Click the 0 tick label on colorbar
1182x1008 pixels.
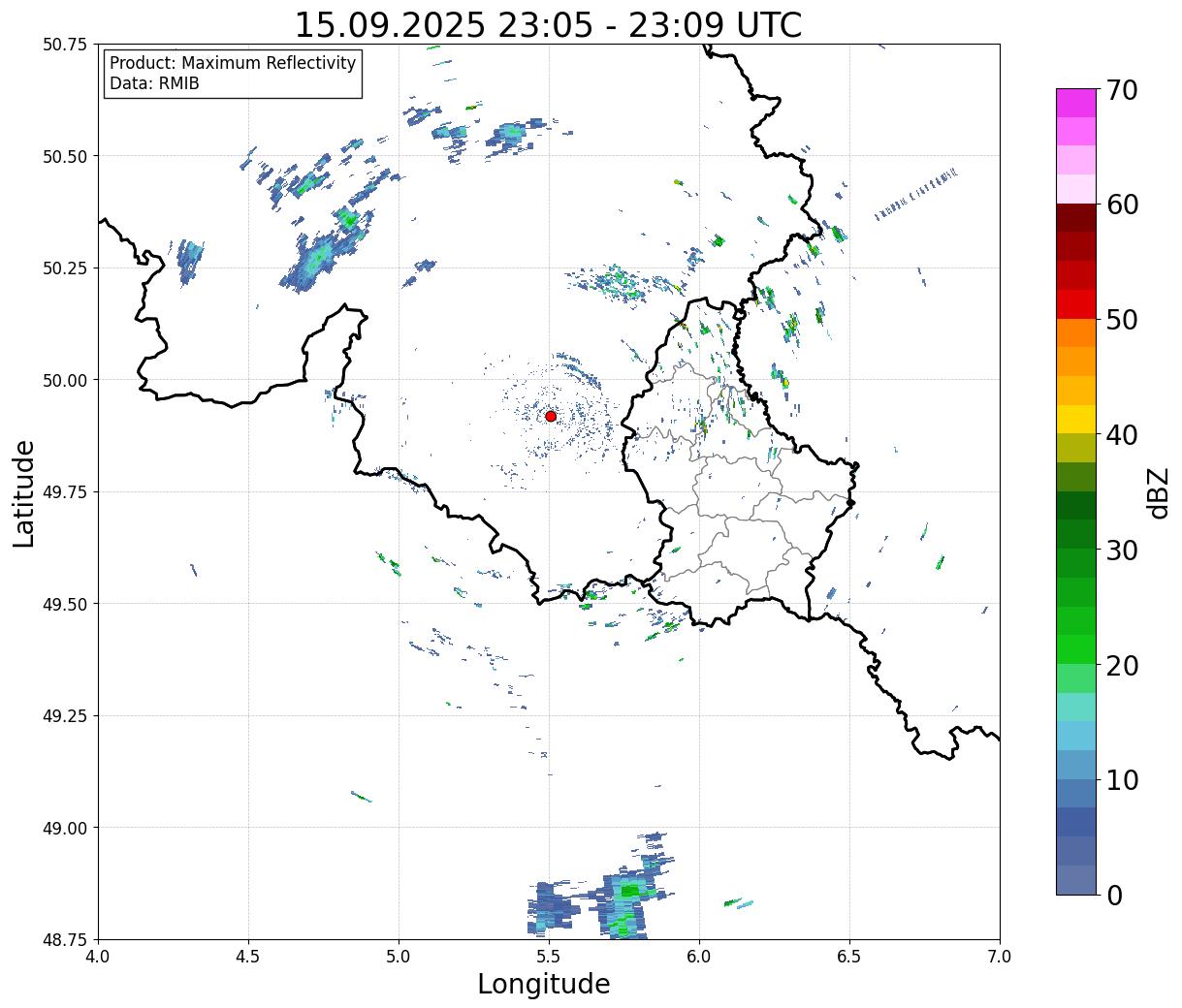[1114, 895]
